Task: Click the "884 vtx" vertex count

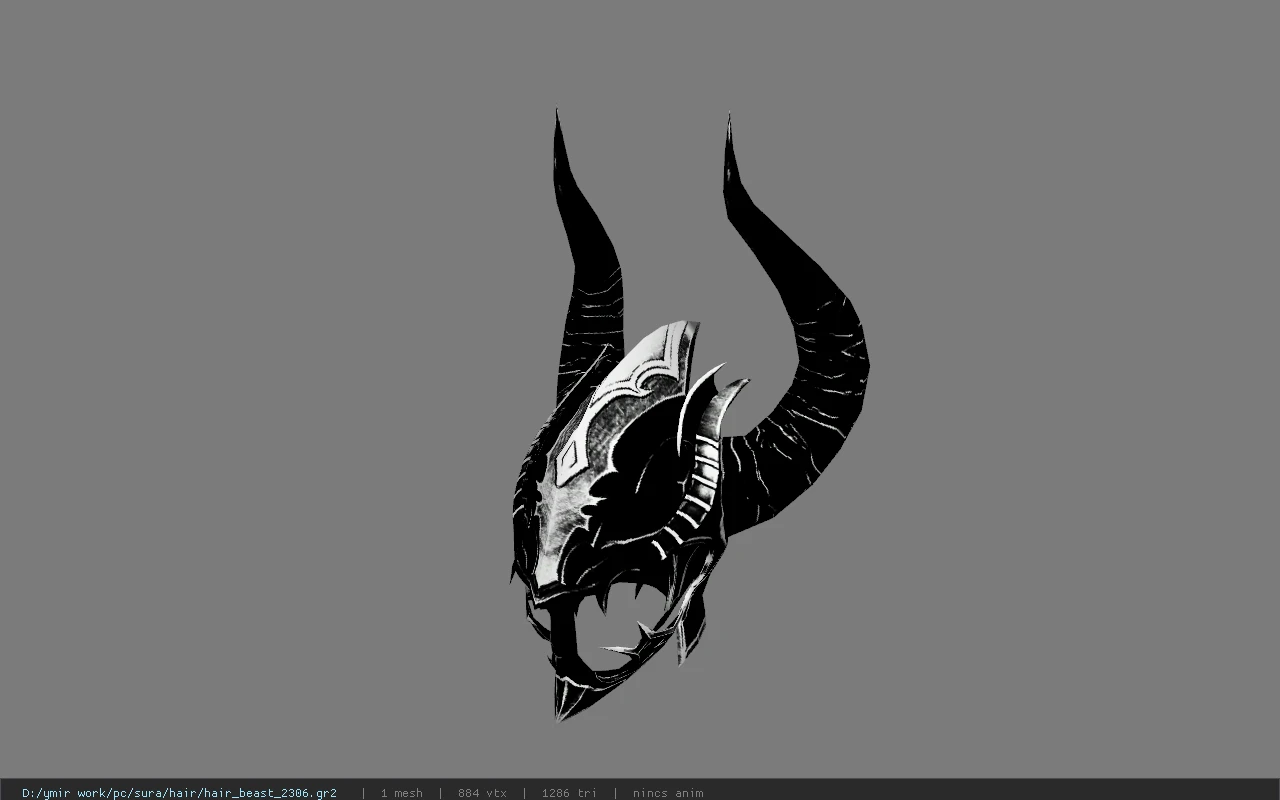Action: tap(482, 793)
